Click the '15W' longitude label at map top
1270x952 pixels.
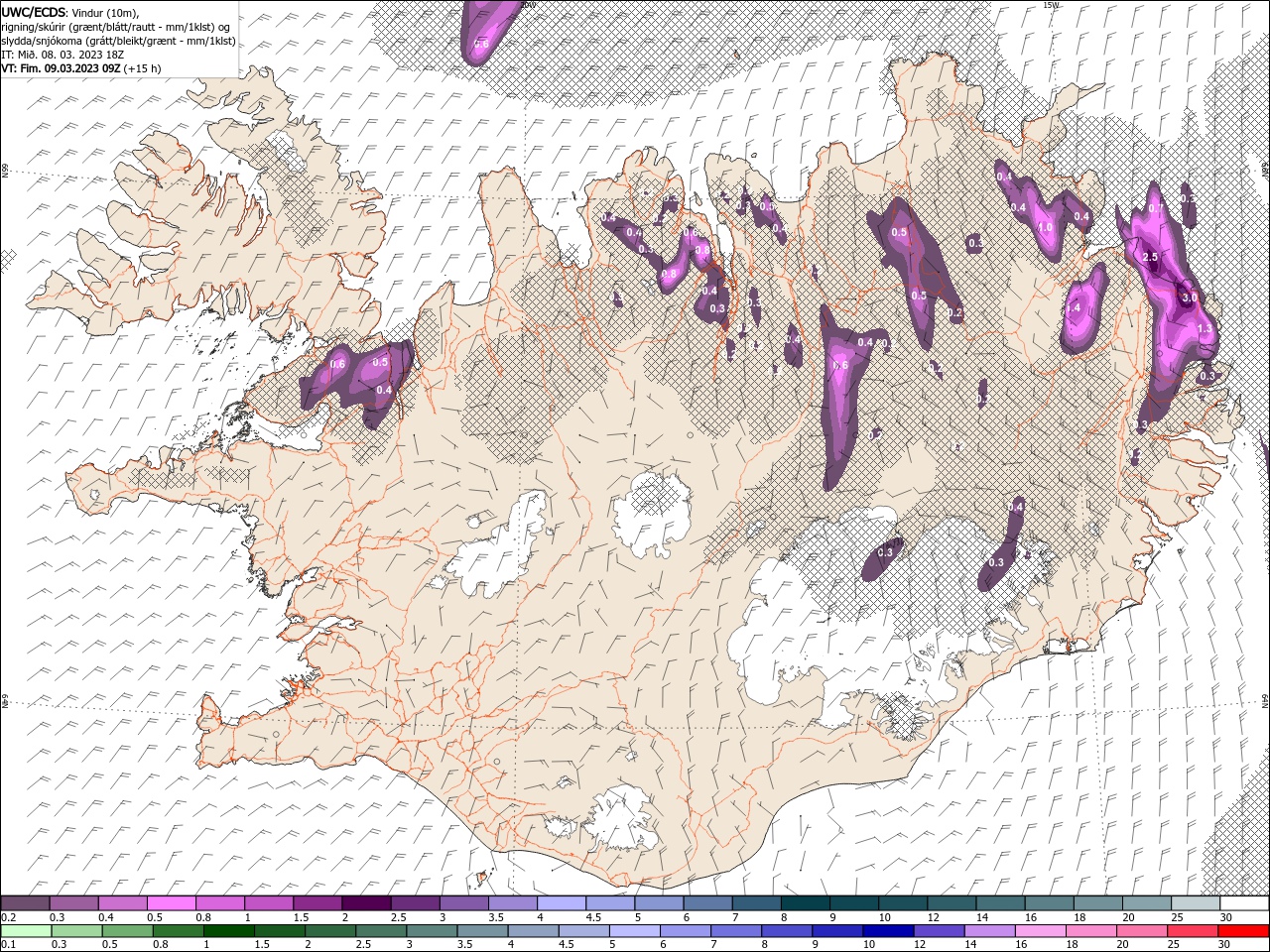click(x=1051, y=5)
